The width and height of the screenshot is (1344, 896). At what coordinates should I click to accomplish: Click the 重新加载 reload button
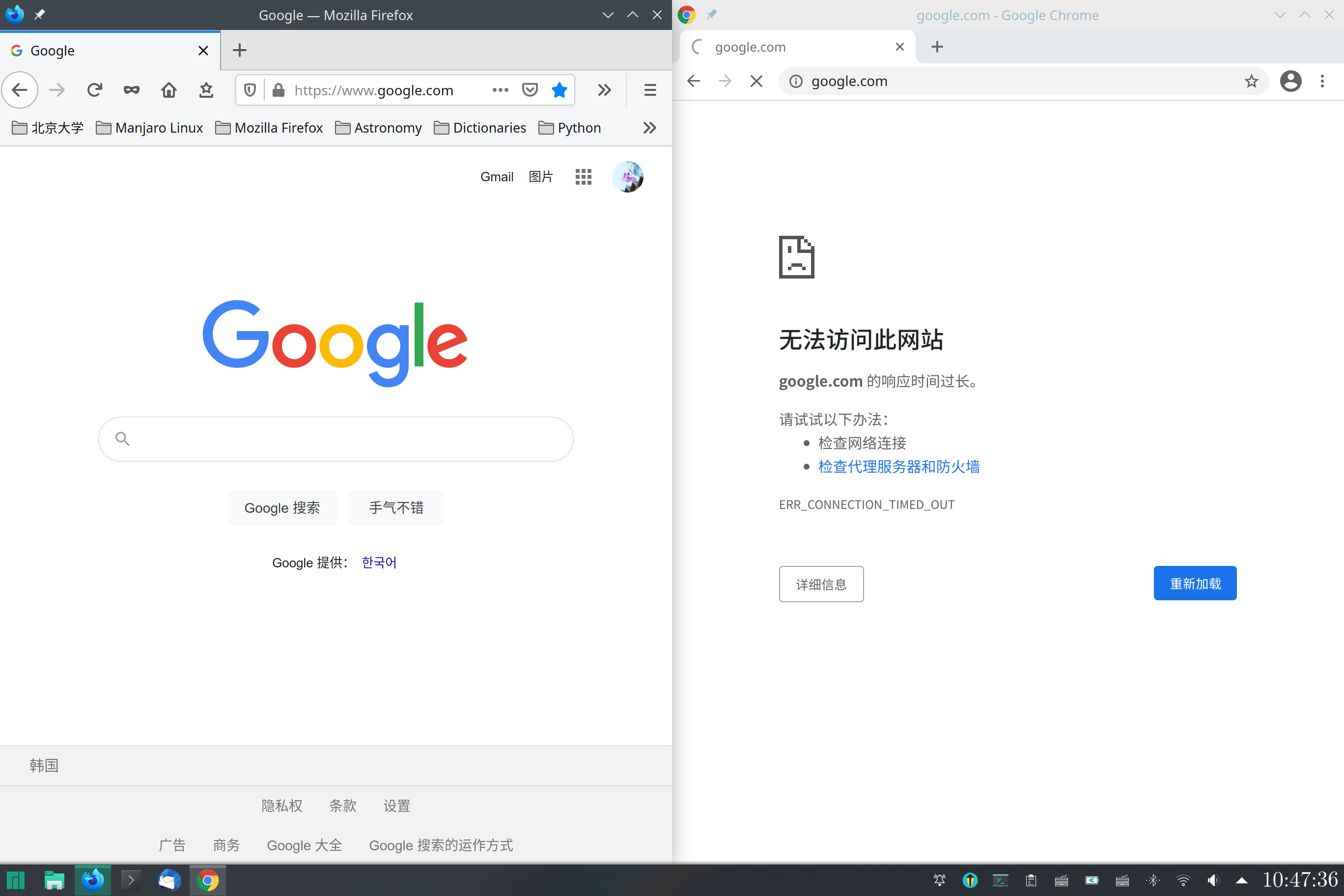pos(1195,584)
